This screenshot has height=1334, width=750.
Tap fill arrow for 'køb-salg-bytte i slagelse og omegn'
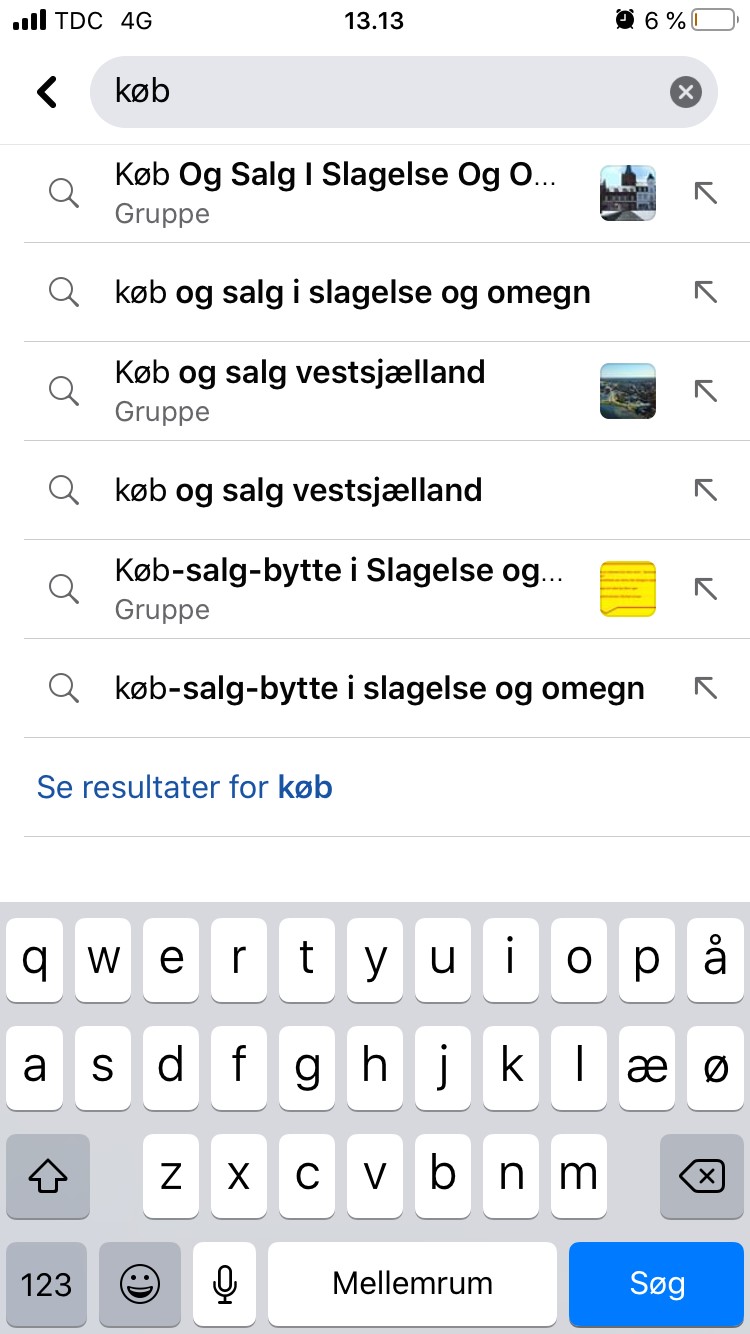(706, 688)
